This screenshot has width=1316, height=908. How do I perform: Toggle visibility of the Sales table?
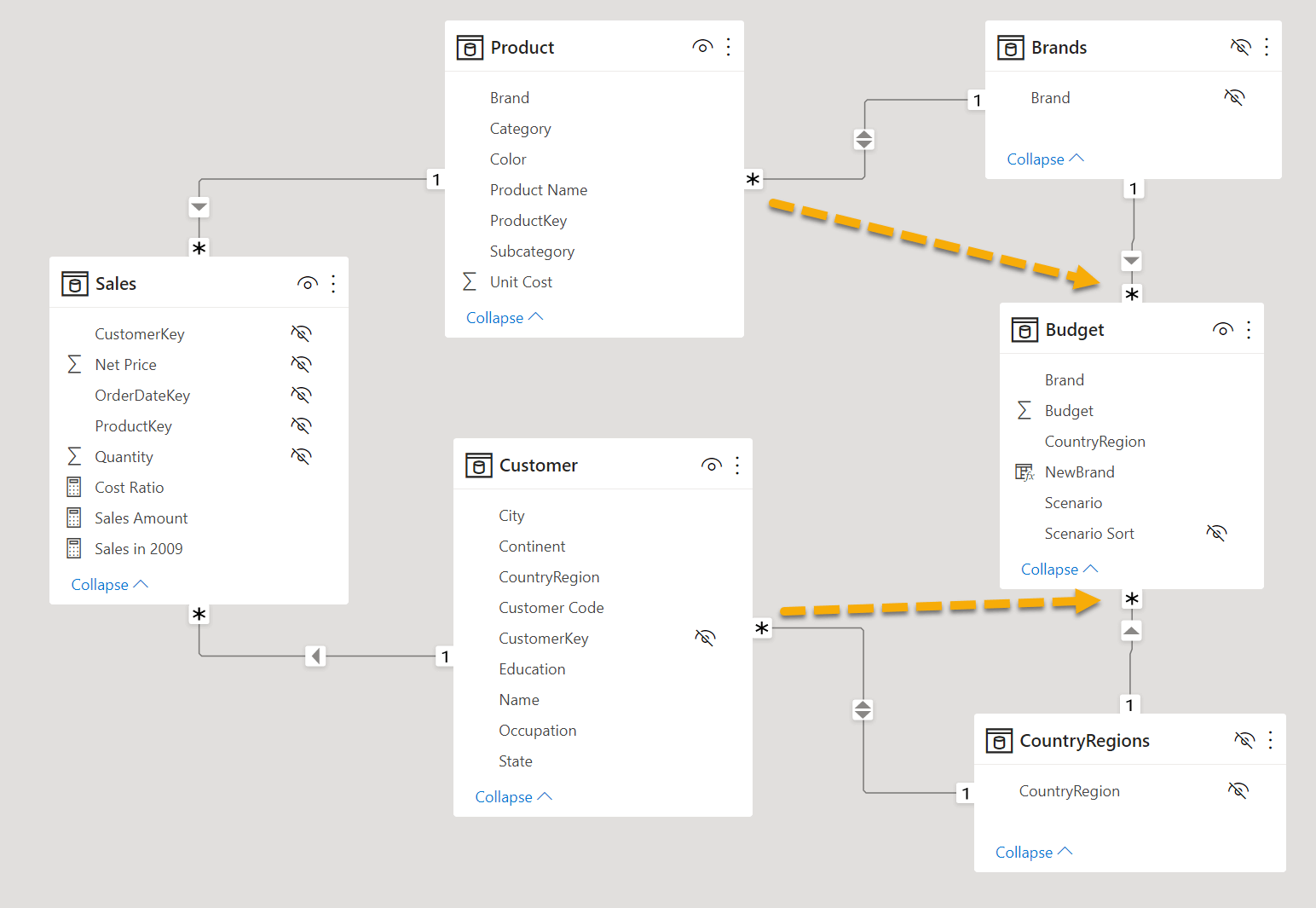coord(308,283)
